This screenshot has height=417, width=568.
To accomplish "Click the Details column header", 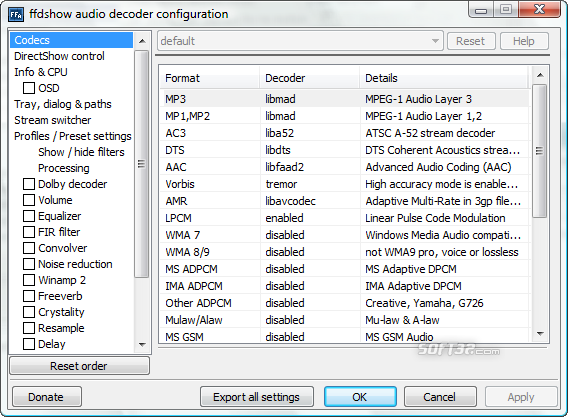I will 445,78.
